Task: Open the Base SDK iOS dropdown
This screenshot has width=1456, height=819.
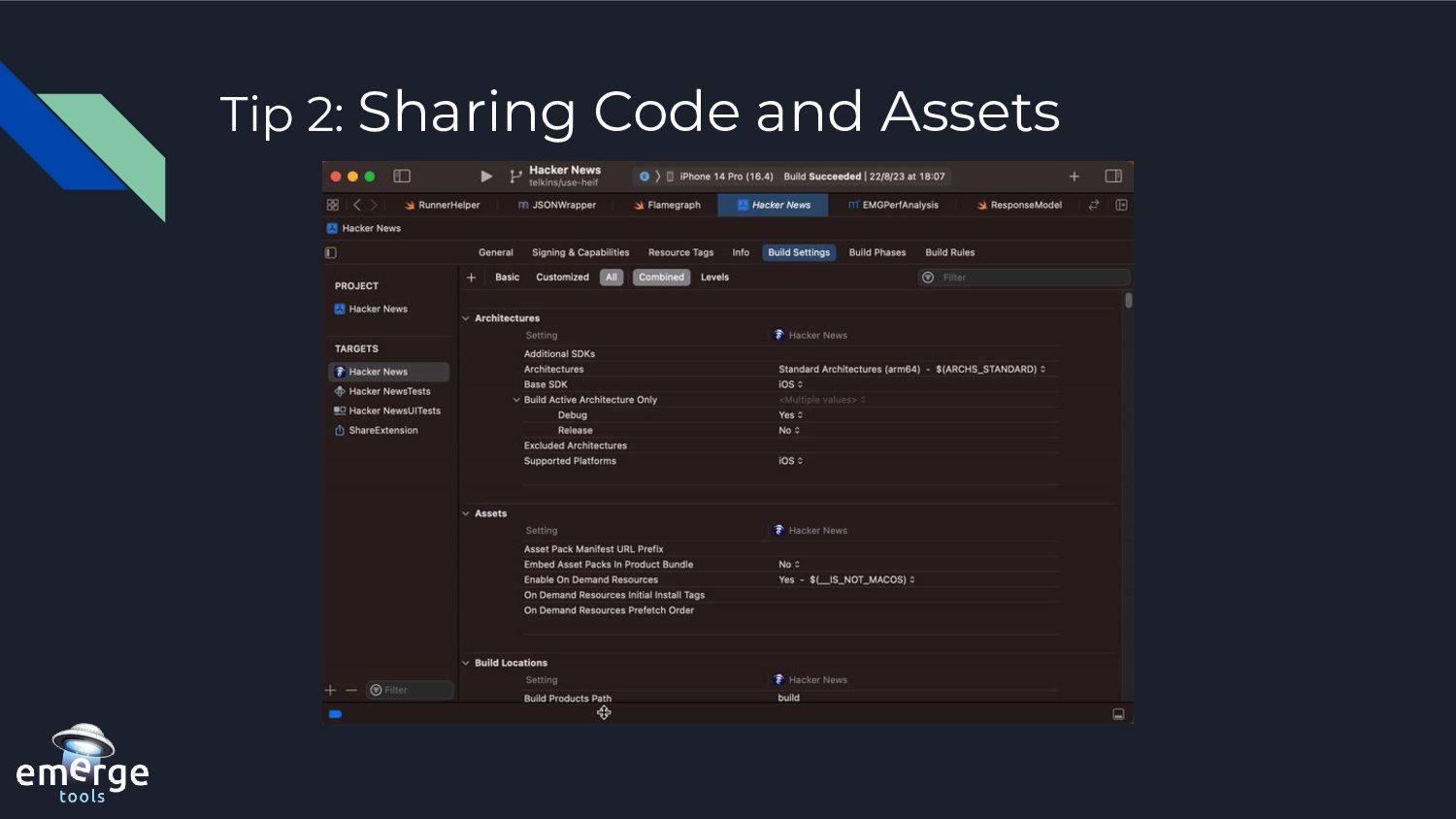Action: (x=790, y=385)
